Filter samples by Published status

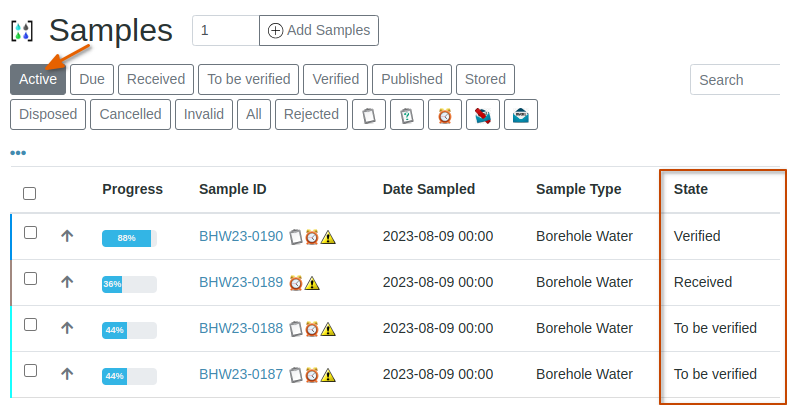411,79
